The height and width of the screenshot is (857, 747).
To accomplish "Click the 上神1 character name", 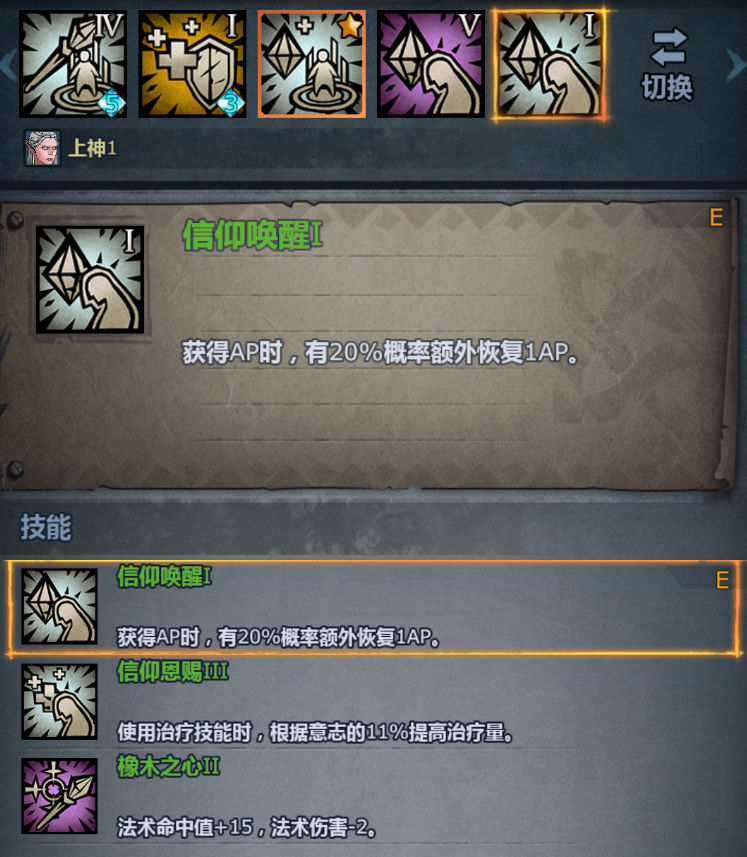I will pos(92,148).
